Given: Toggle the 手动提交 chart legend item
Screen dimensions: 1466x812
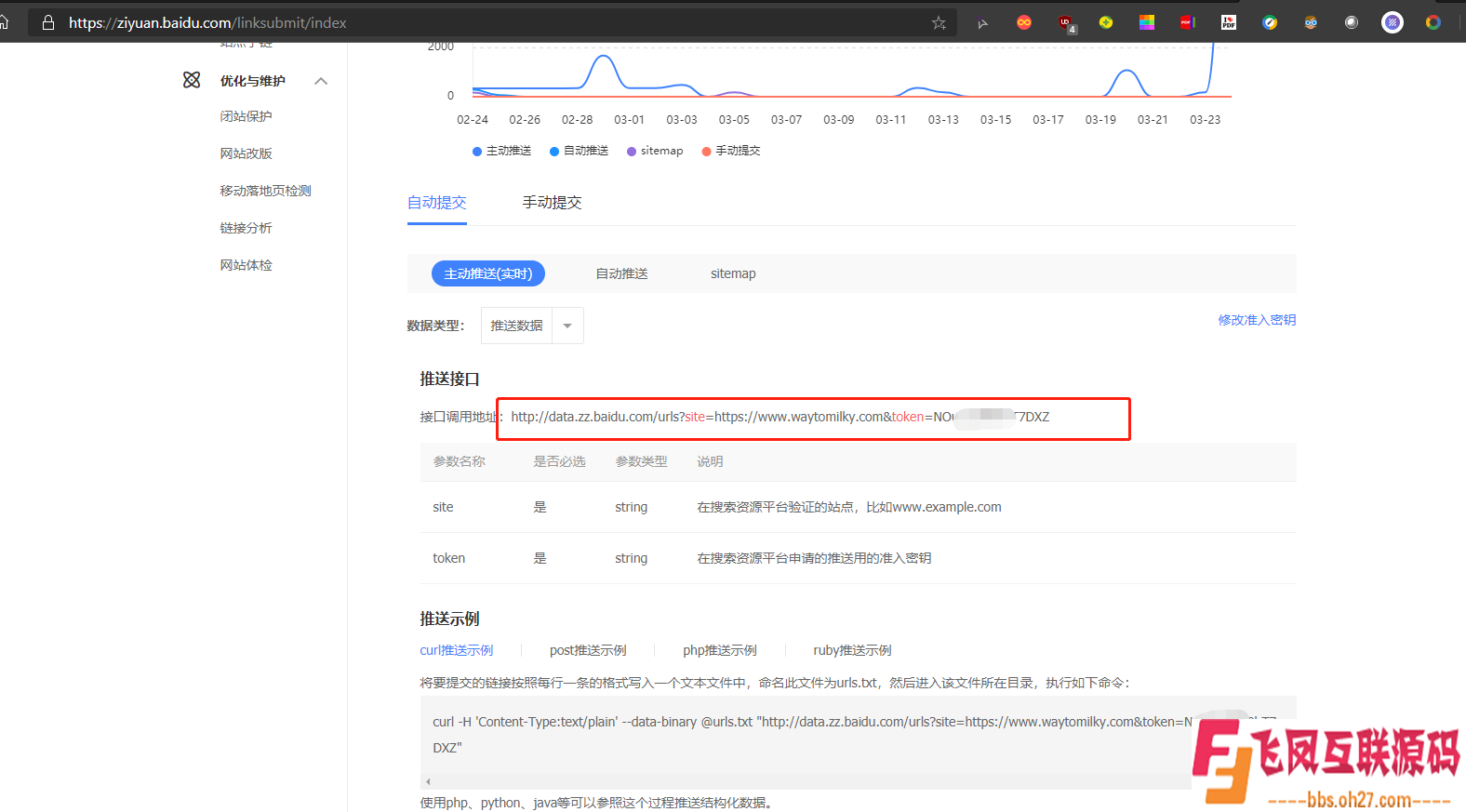Looking at the screenshot, I should click(732, 151).
